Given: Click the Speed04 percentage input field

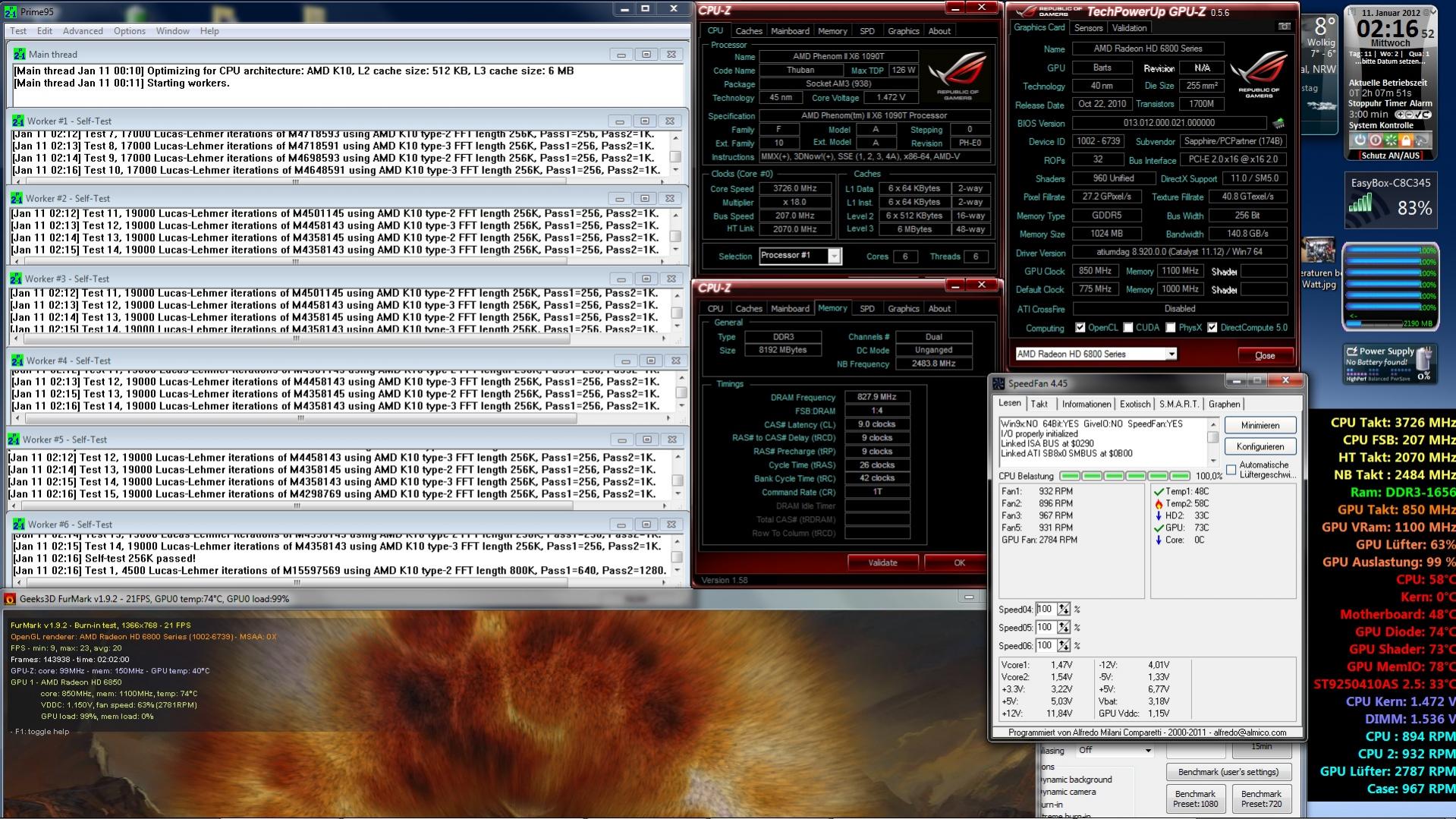Looking at the screenshot, I should pos(1046,610).
